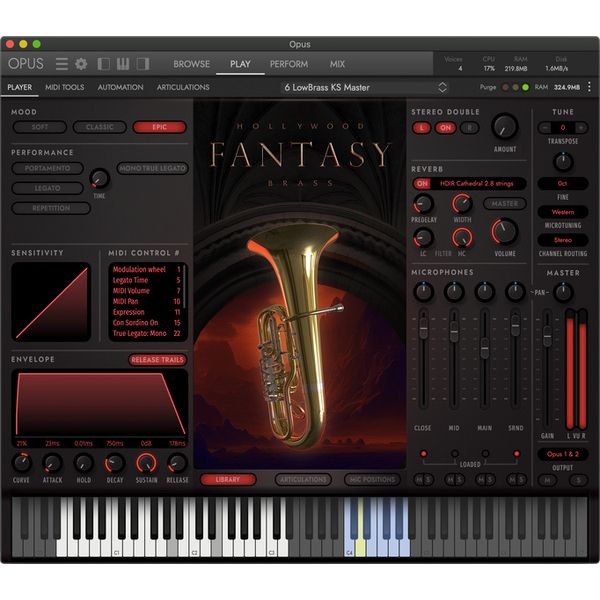600x600 pixels.
Task: Toggle the right sidebar panel icon
Action: 143,64
